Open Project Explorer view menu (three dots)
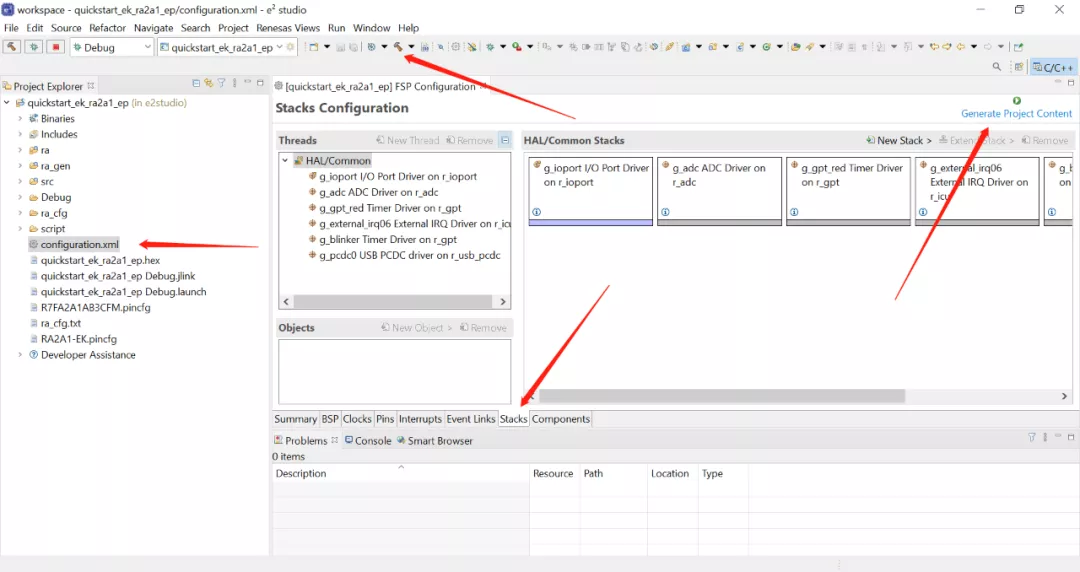Screen dimensions: 1080x572 [x=235, y=83]
